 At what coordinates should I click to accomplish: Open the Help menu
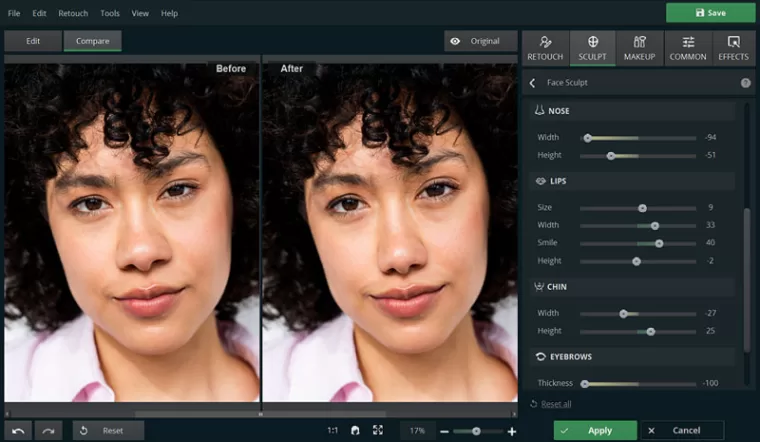point(169,13)
